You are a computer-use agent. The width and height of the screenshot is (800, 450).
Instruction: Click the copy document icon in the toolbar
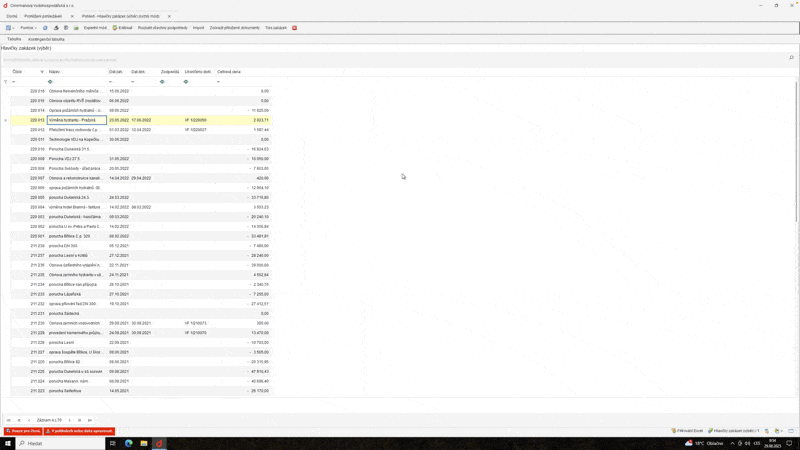point(66,28)
